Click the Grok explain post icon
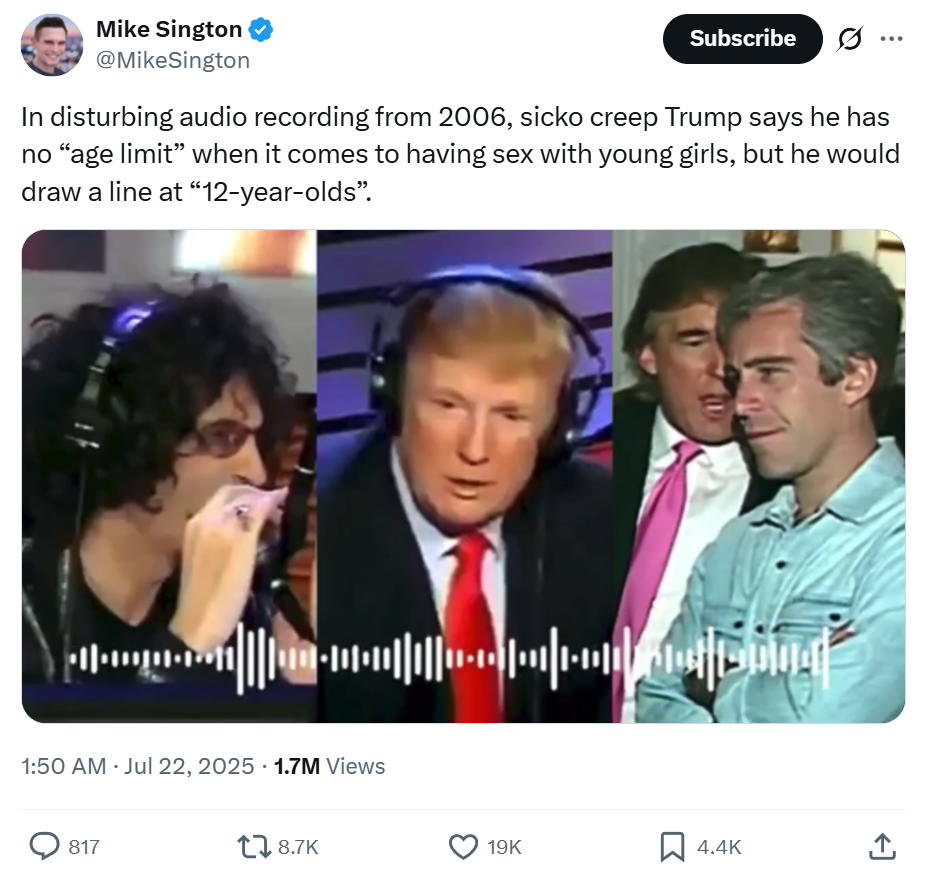The height and width of the screenshot is (873, 931). tap(850, 39)
